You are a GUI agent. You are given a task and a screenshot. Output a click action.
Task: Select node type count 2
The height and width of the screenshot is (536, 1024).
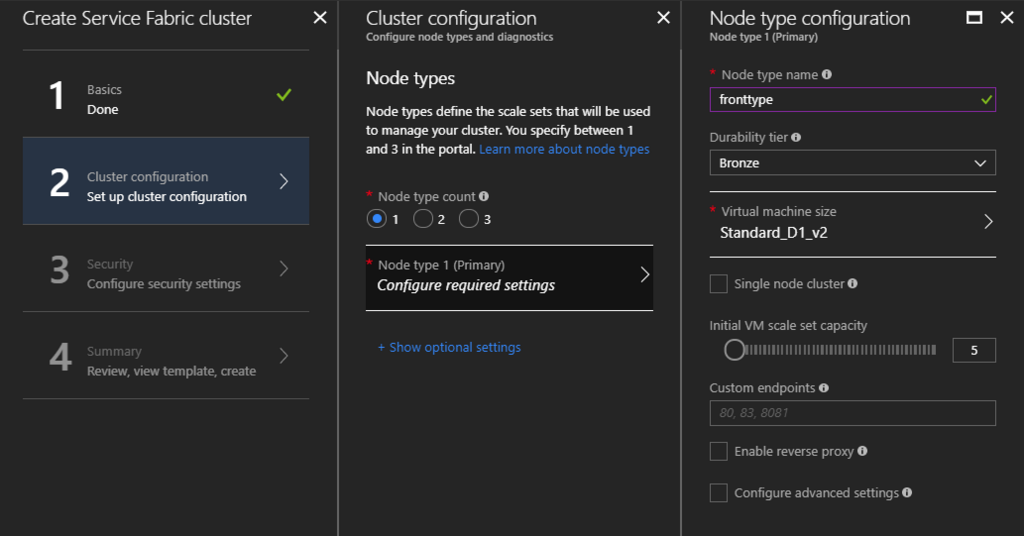[x=423, y=219]
